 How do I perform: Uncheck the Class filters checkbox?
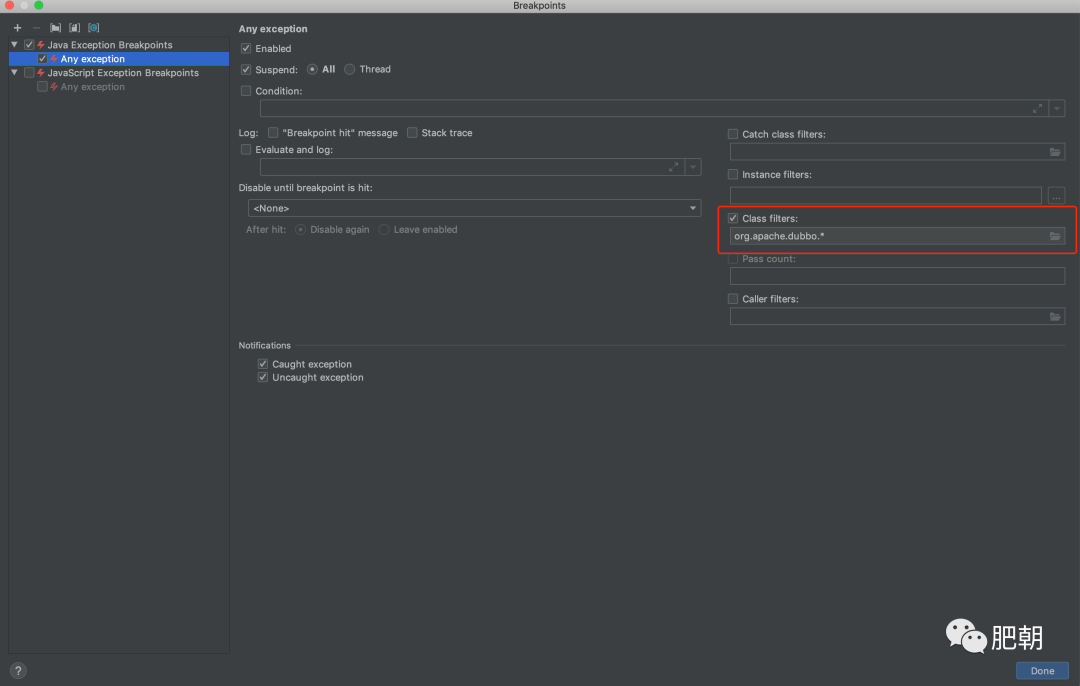(733, 218)
